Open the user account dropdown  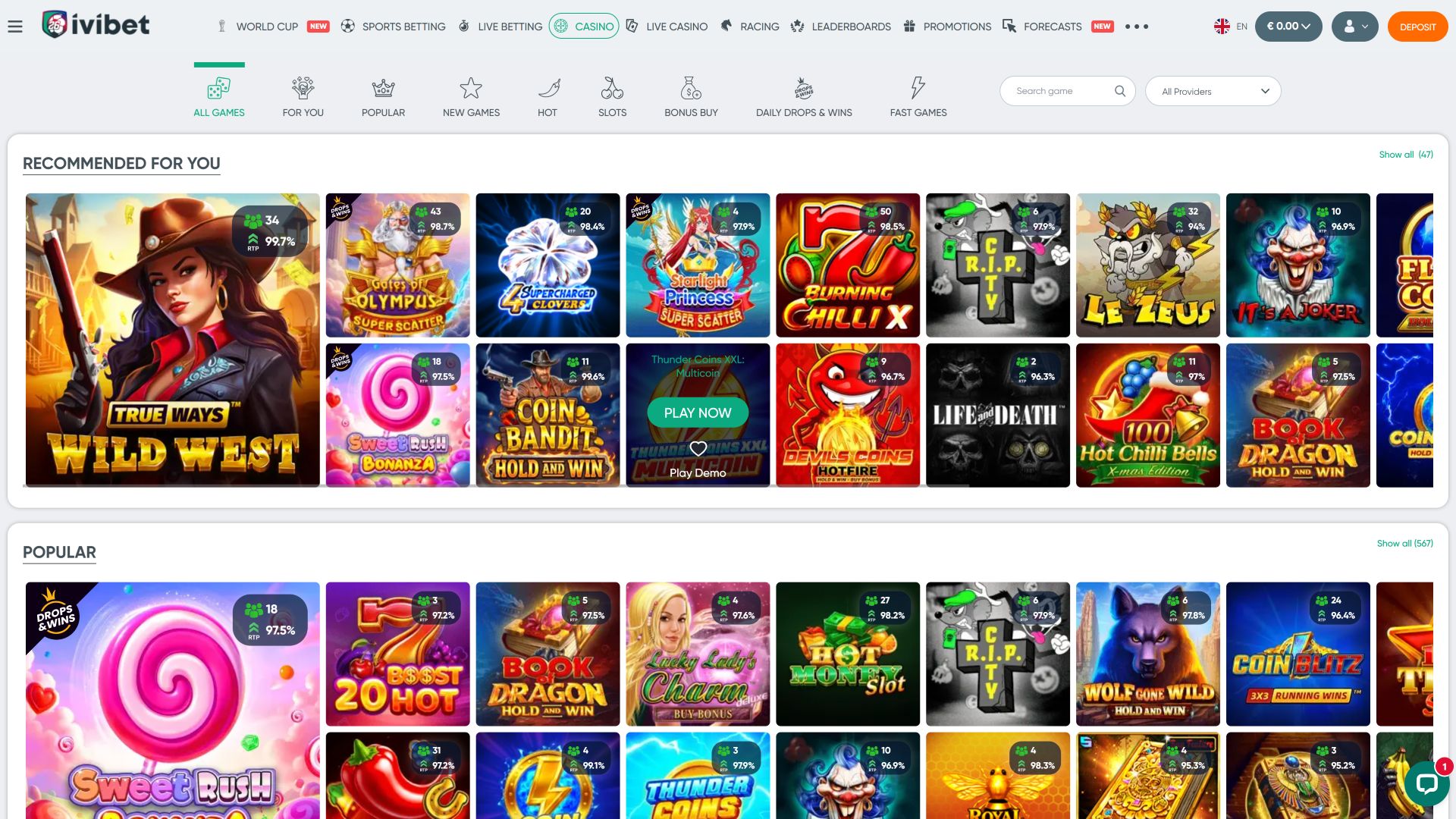click(1355, 27)
